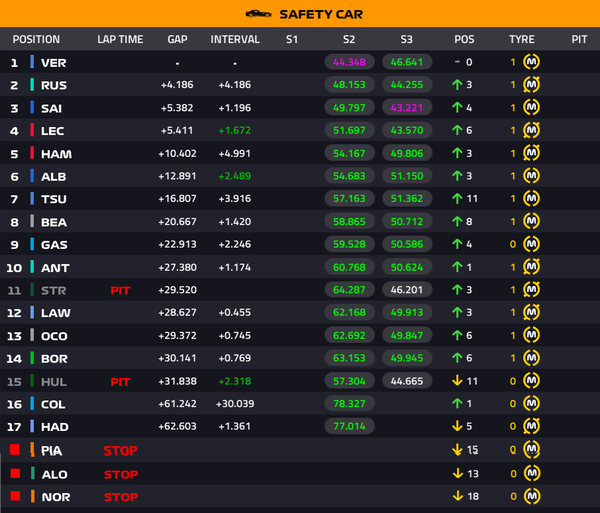
Task: Click S2 time 78.327 for COL
Action: coord(349,403)
